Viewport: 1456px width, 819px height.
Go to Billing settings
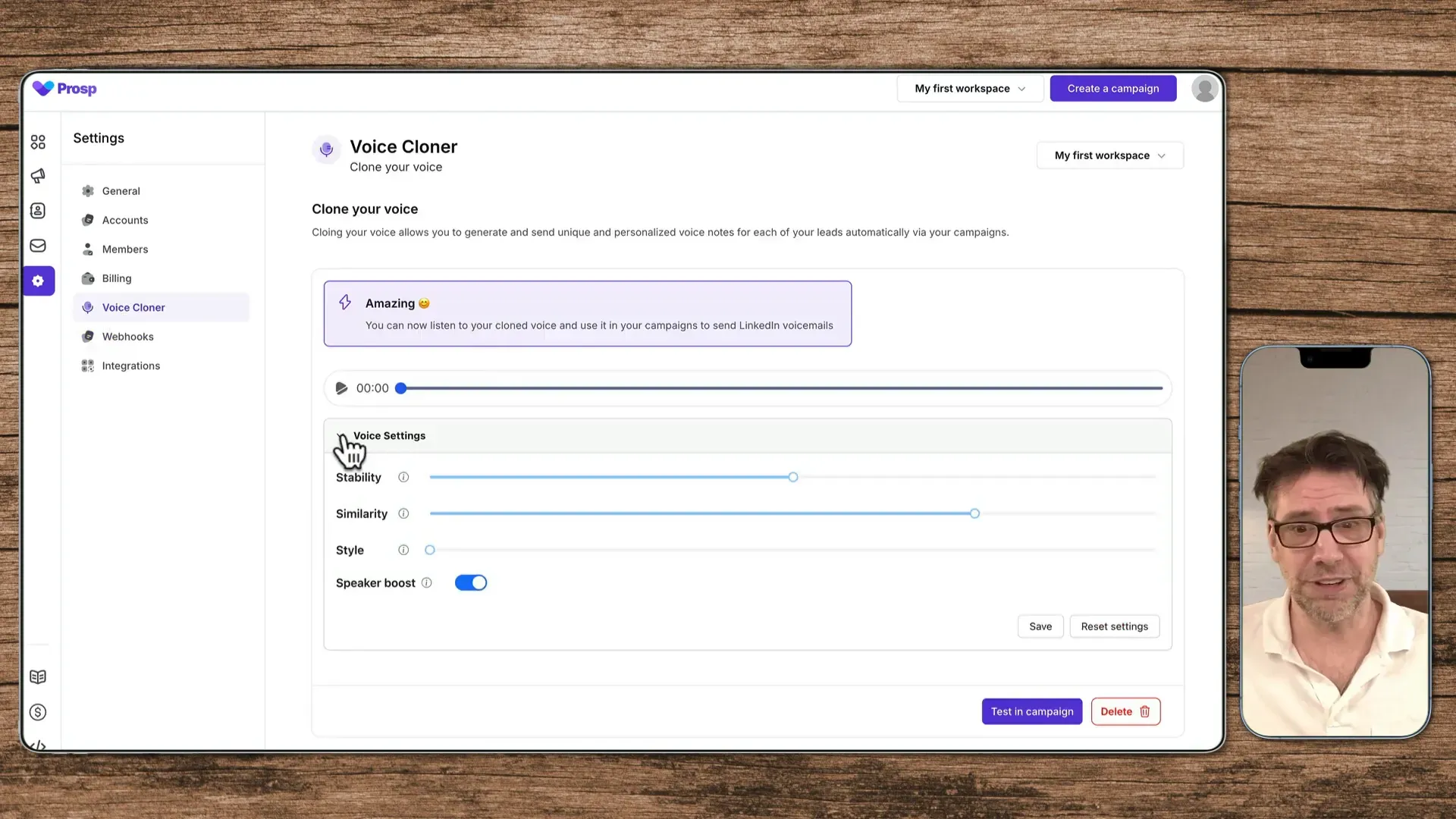point(117,278)
